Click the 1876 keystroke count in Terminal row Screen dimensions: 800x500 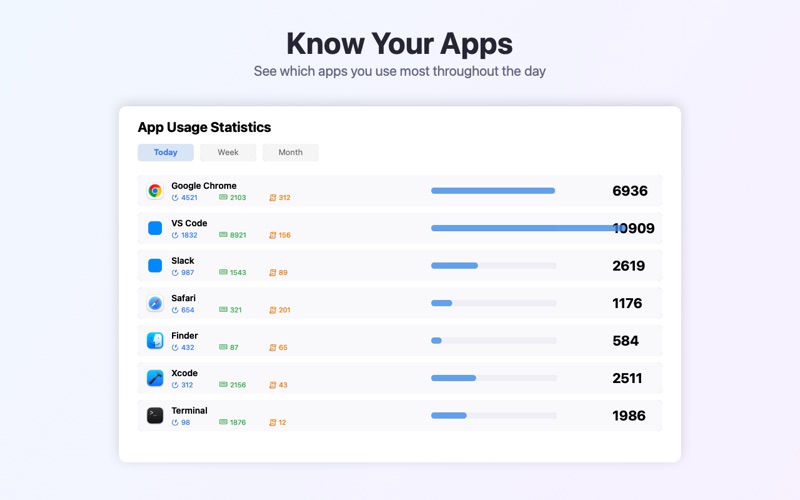point(238,422)
